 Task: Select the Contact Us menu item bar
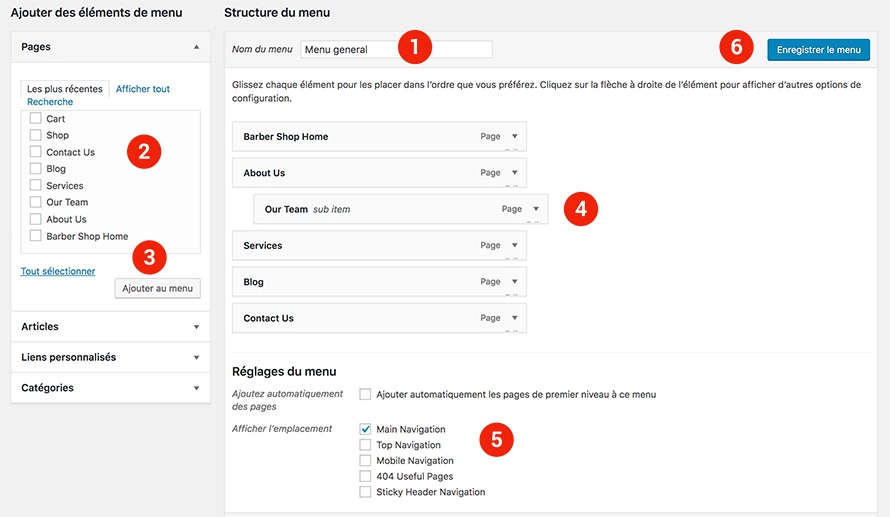coord(379,318)
